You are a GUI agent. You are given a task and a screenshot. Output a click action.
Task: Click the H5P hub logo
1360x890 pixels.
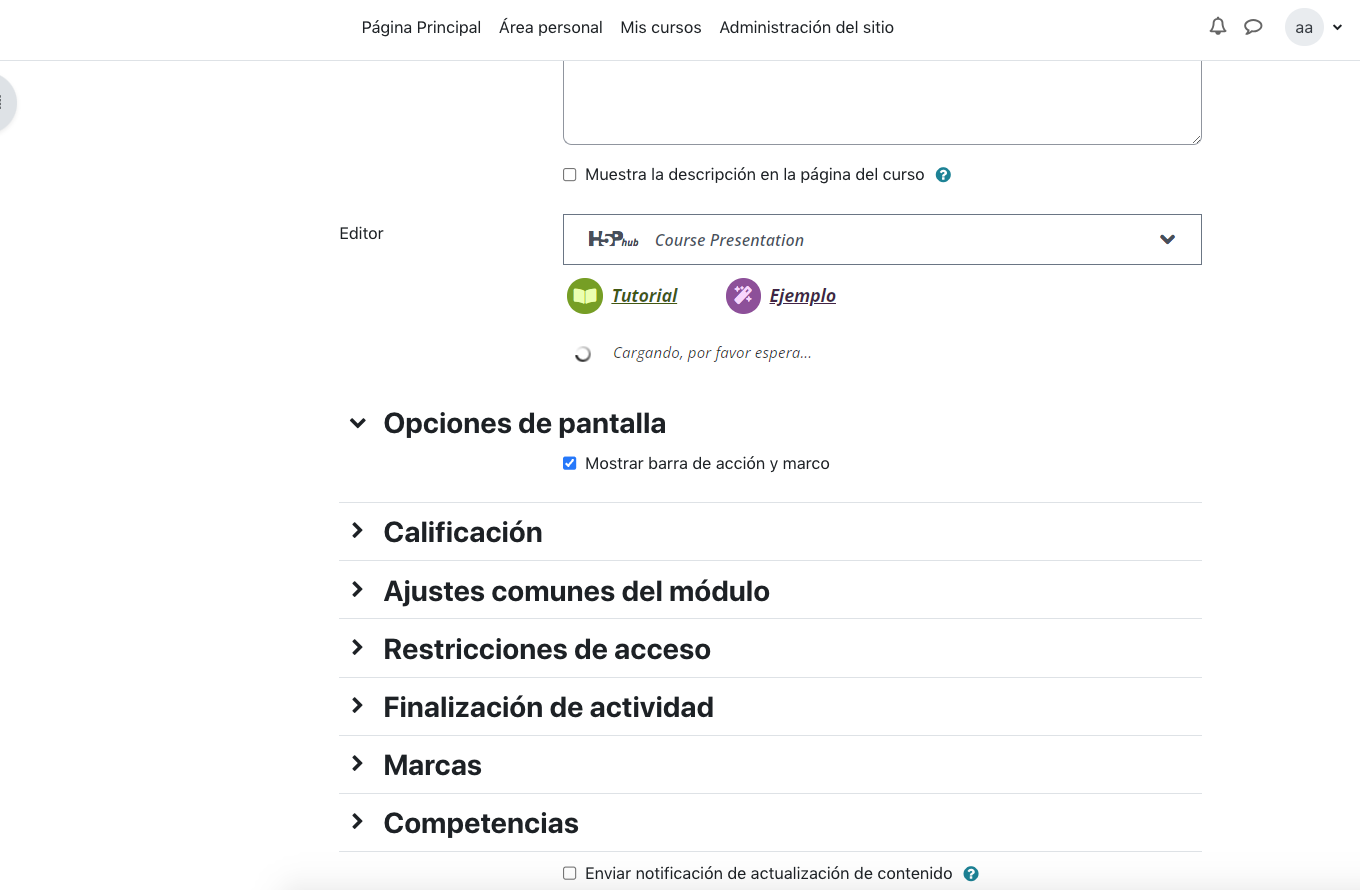tap(613, 240)
